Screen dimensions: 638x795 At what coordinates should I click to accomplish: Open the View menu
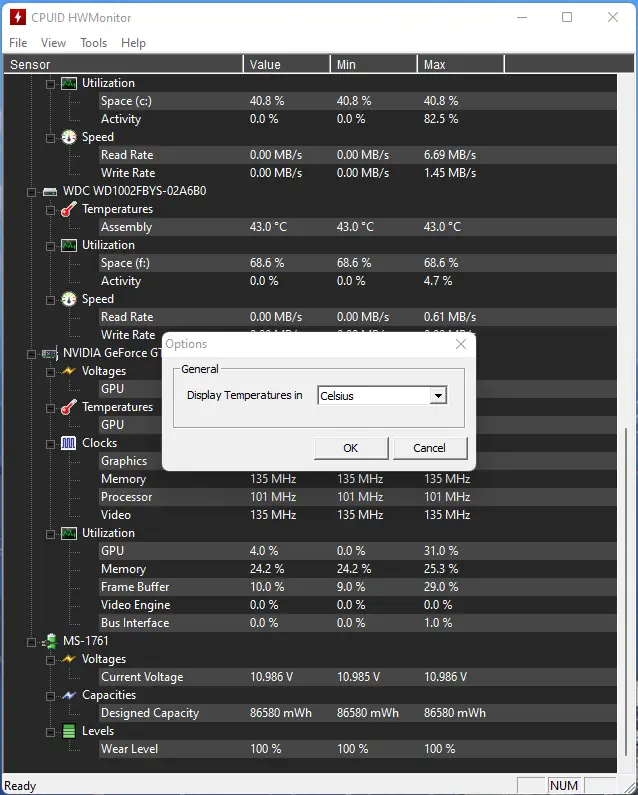coord(53,43)
